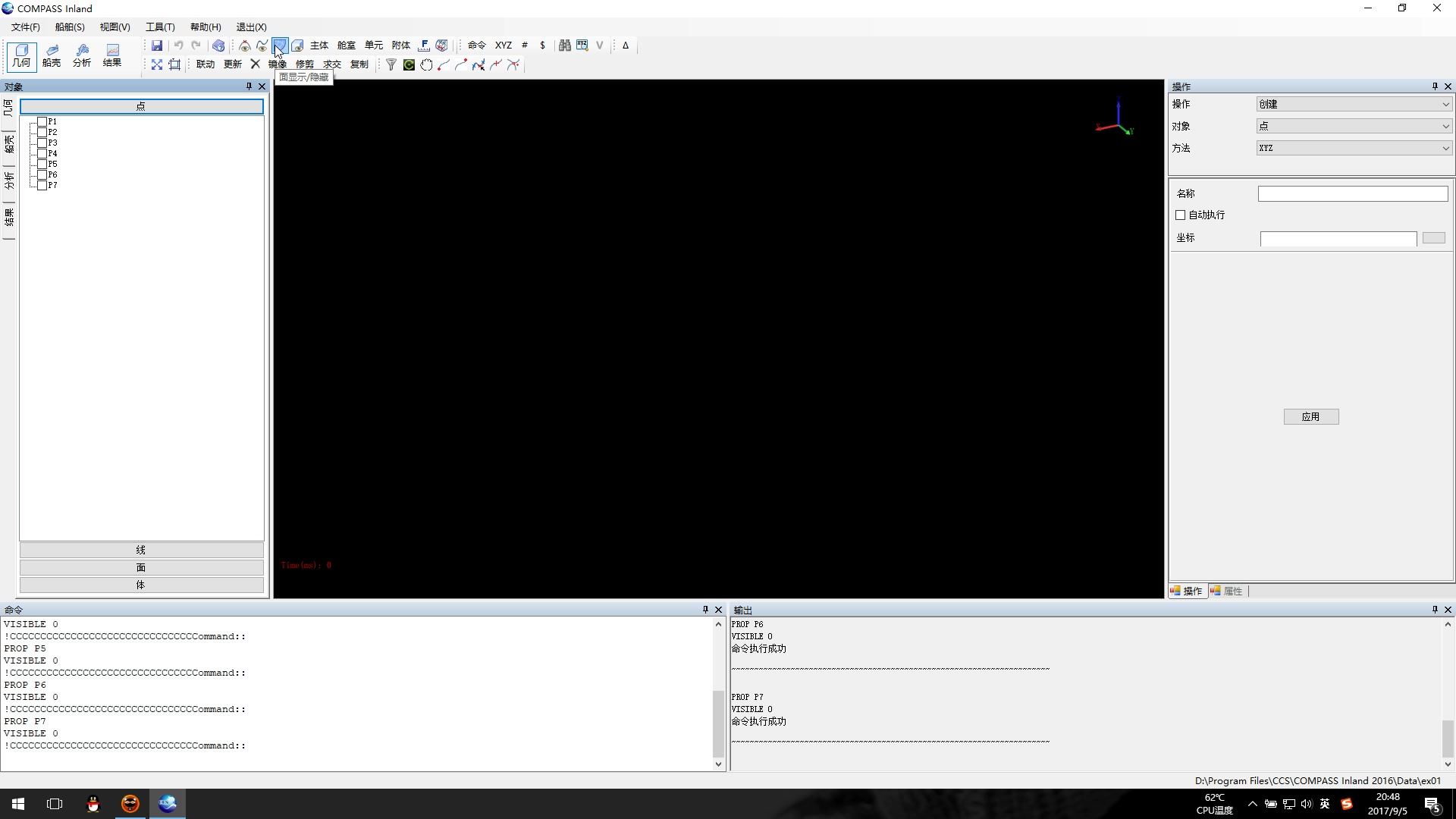Click the 应用 apply button
The image size is (1456, 819).
pyautogui.click(x=1310, y=416)
